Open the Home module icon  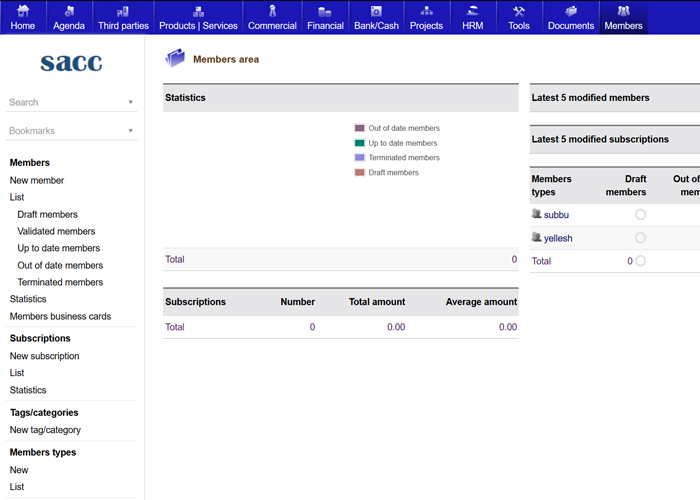point(22,12)
